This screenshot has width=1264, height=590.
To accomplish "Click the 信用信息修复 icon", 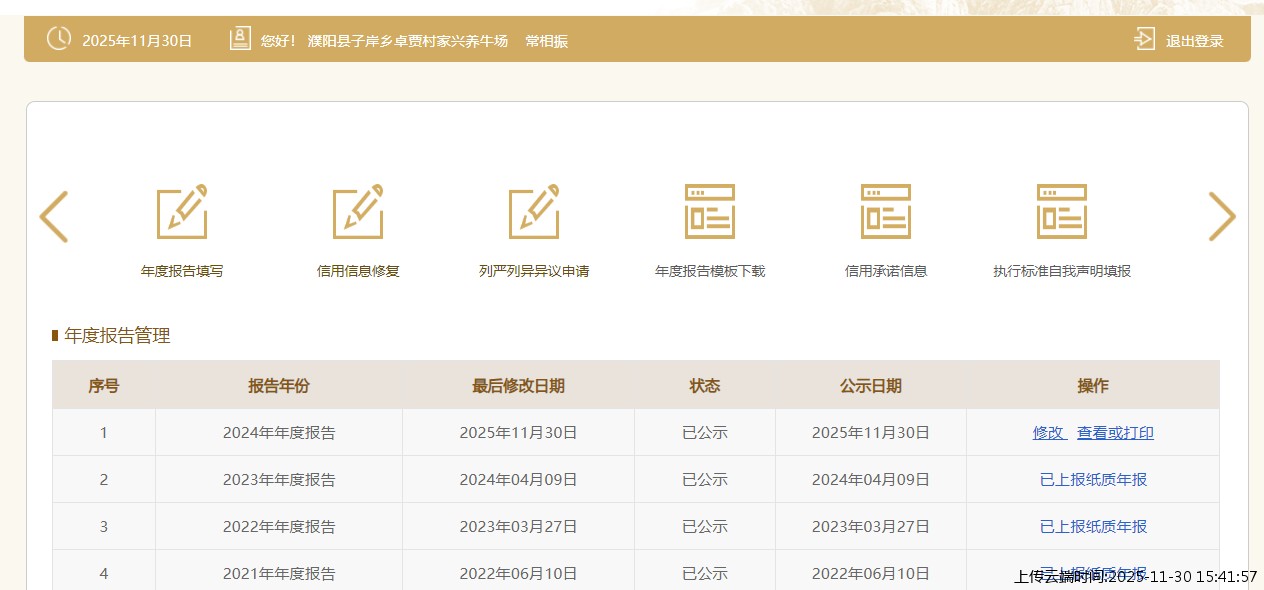I will pyautogui.click(x=358, y=212).
